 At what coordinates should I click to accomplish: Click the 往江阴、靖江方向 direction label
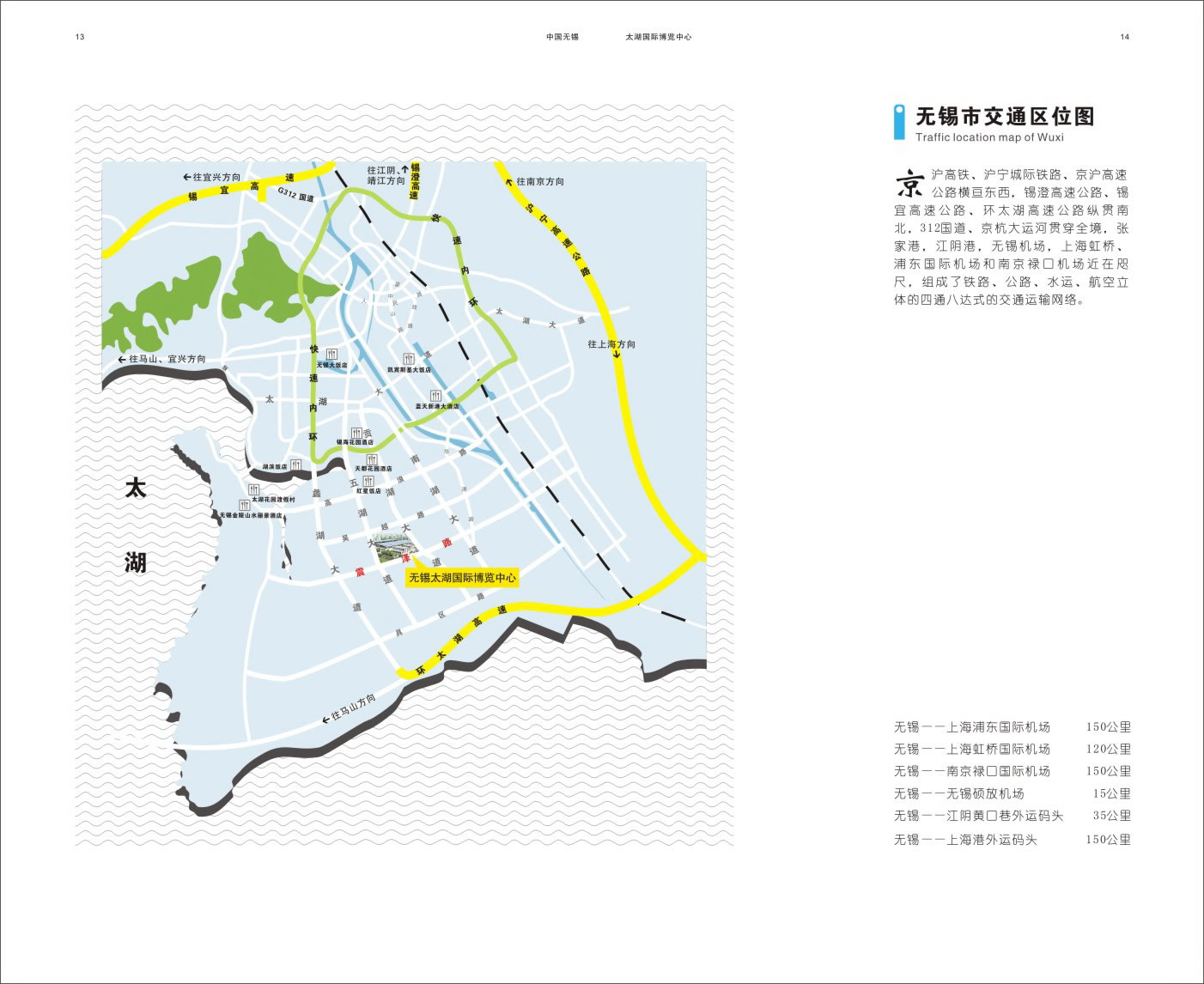(386, 176)
